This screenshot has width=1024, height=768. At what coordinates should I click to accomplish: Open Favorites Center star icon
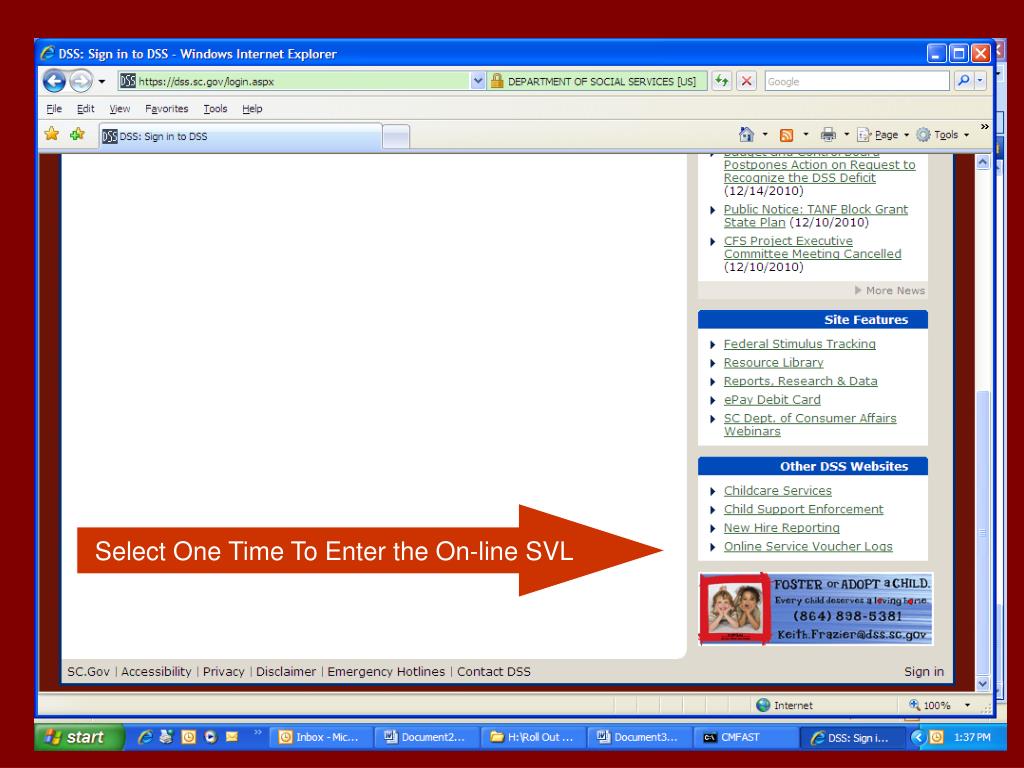click(52, 135)
